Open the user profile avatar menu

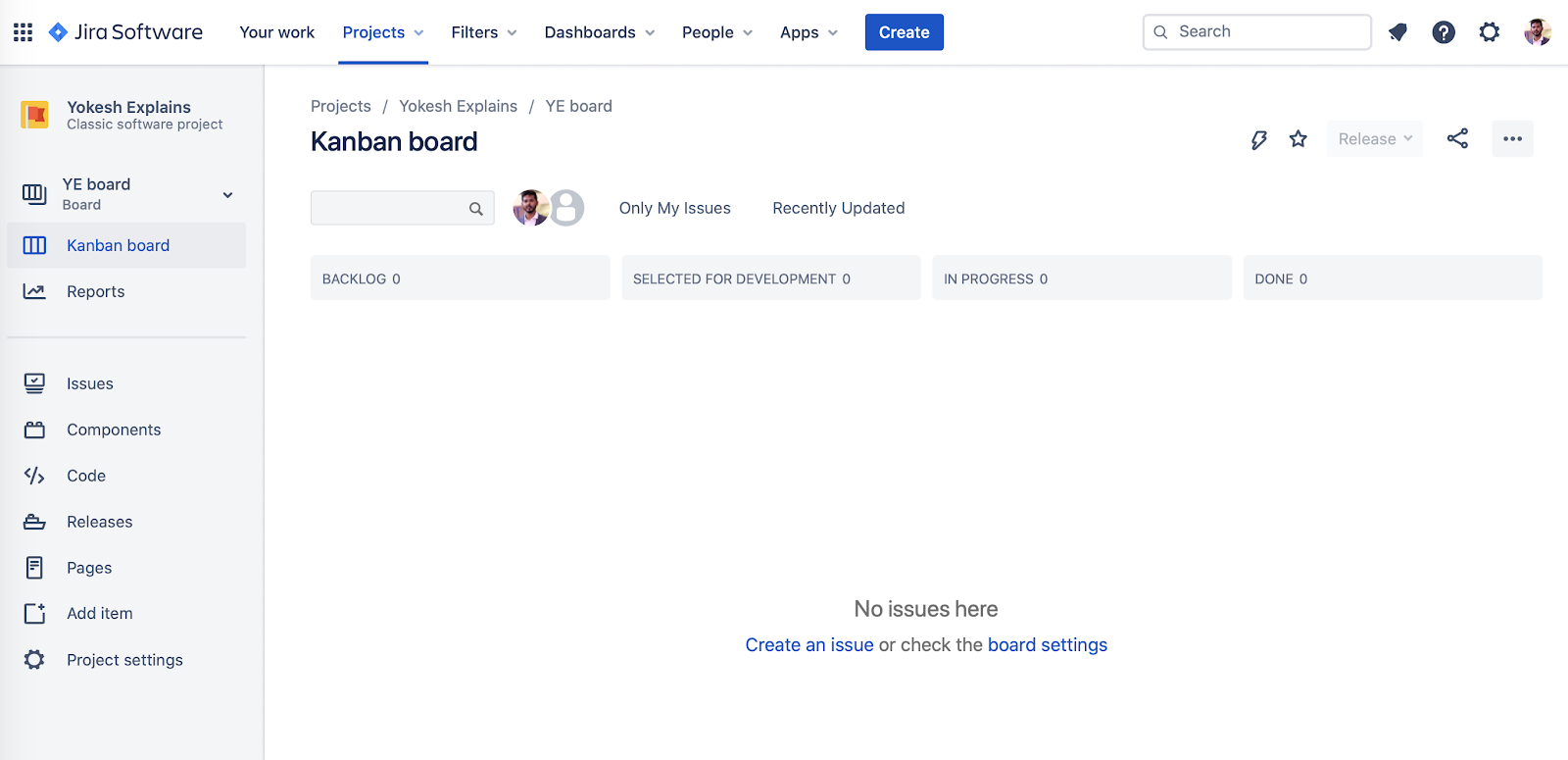[x=1537, y=32]
